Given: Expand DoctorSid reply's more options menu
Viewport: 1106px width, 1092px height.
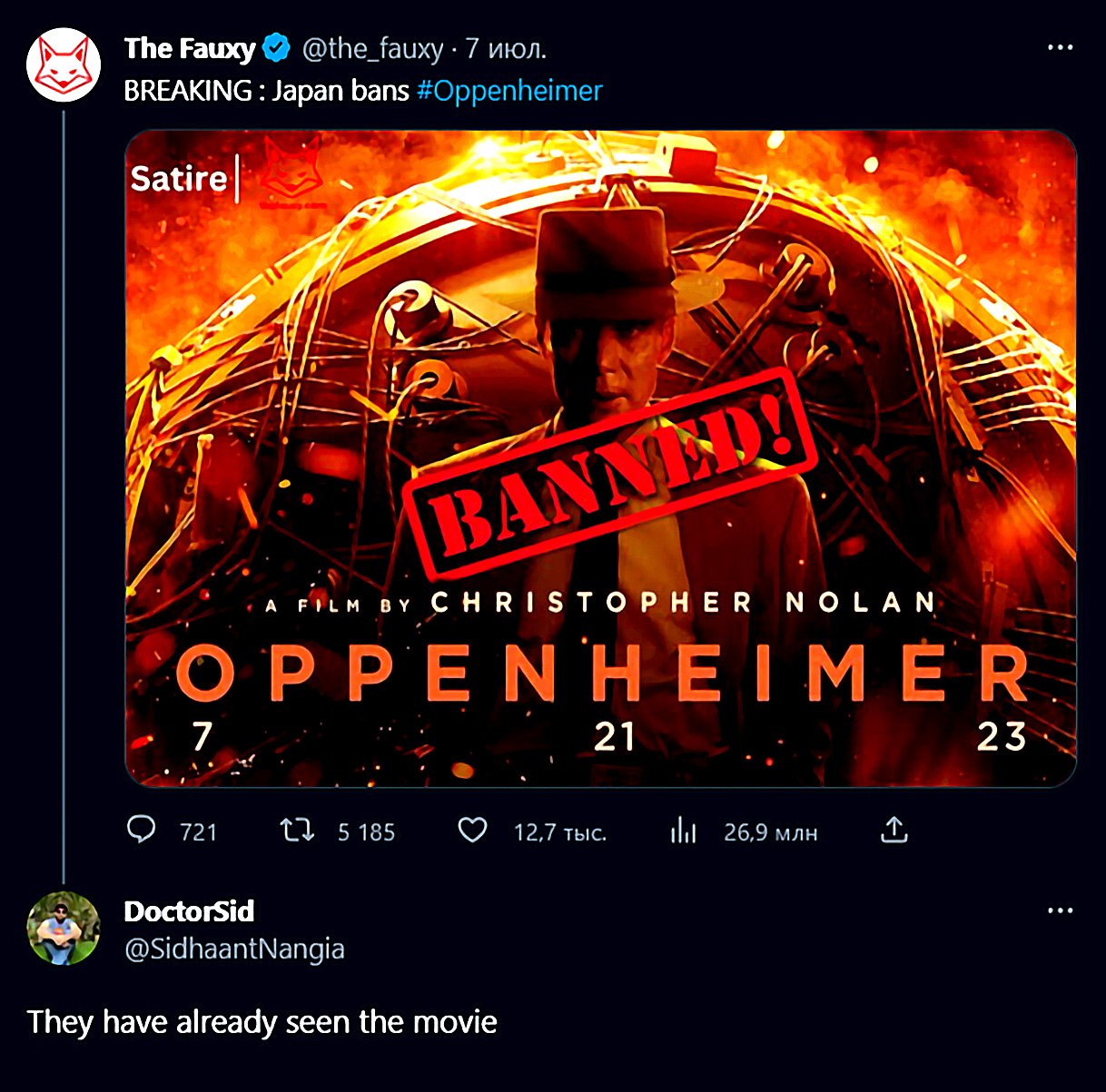Looking at the screenshot, I should click(x=1060, y=910).
